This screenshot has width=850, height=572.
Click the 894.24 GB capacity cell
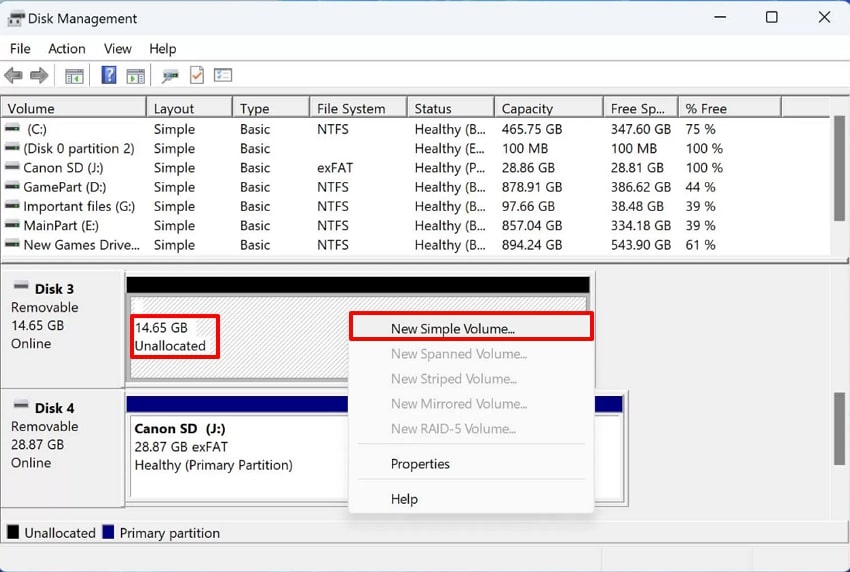(x=532, y=245)
